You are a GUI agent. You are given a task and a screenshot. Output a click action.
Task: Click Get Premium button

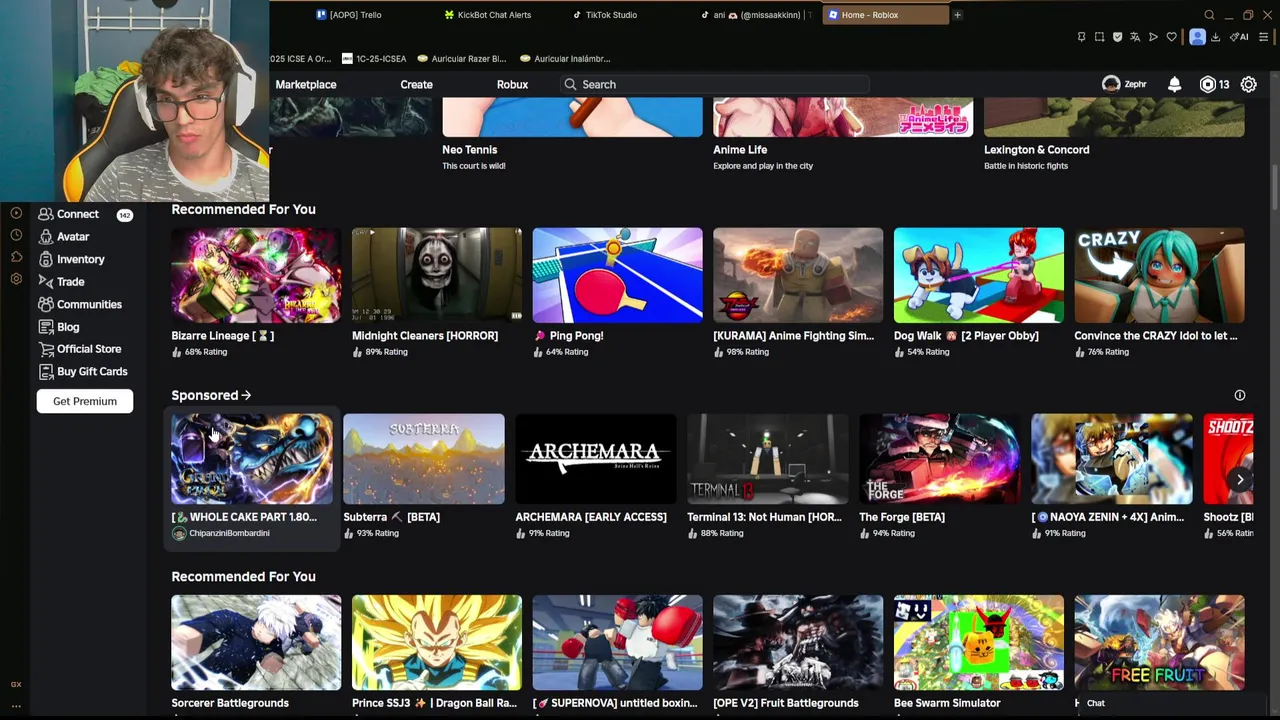(x=85, y=401)
